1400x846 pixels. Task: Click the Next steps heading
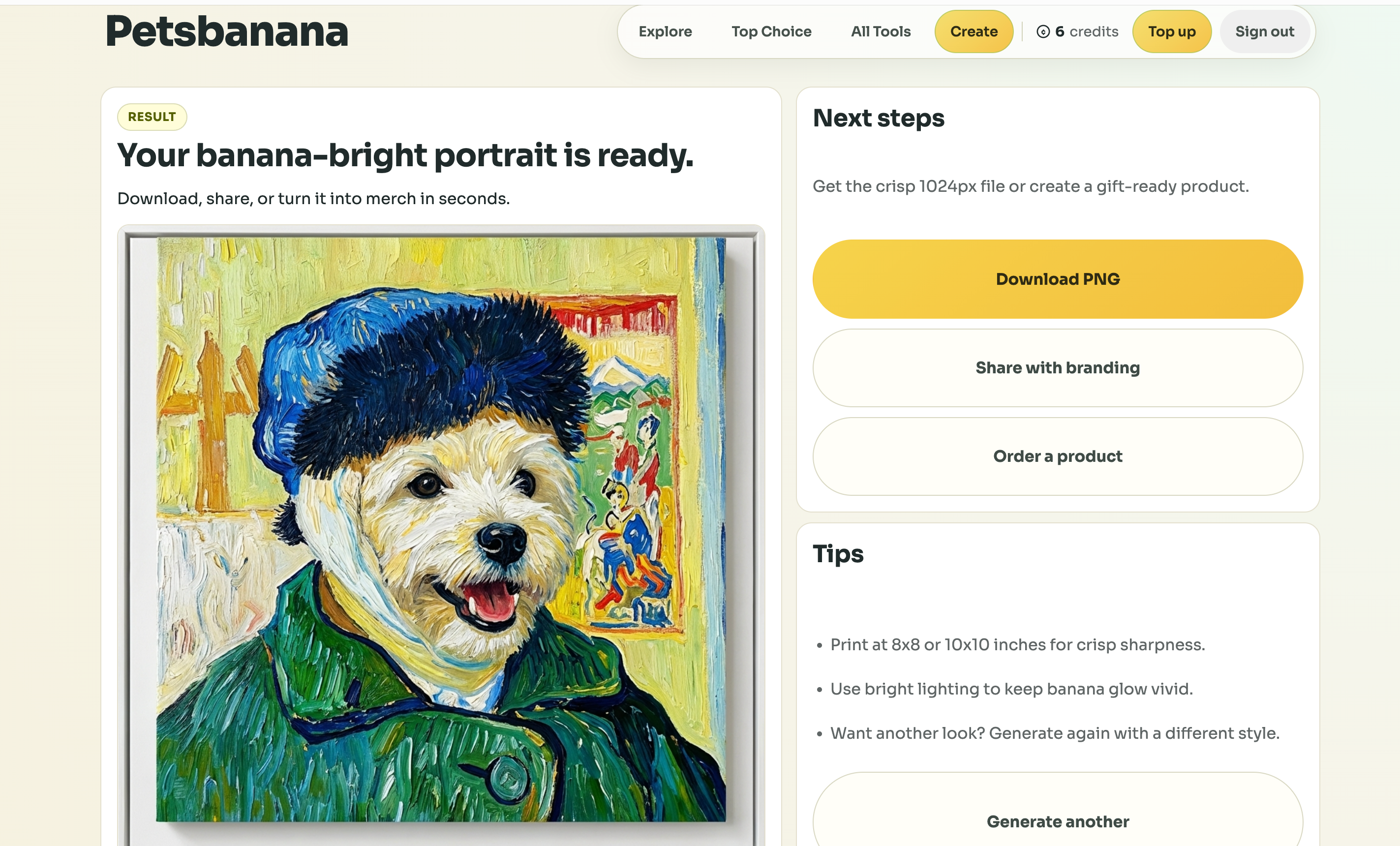point(879,118)
